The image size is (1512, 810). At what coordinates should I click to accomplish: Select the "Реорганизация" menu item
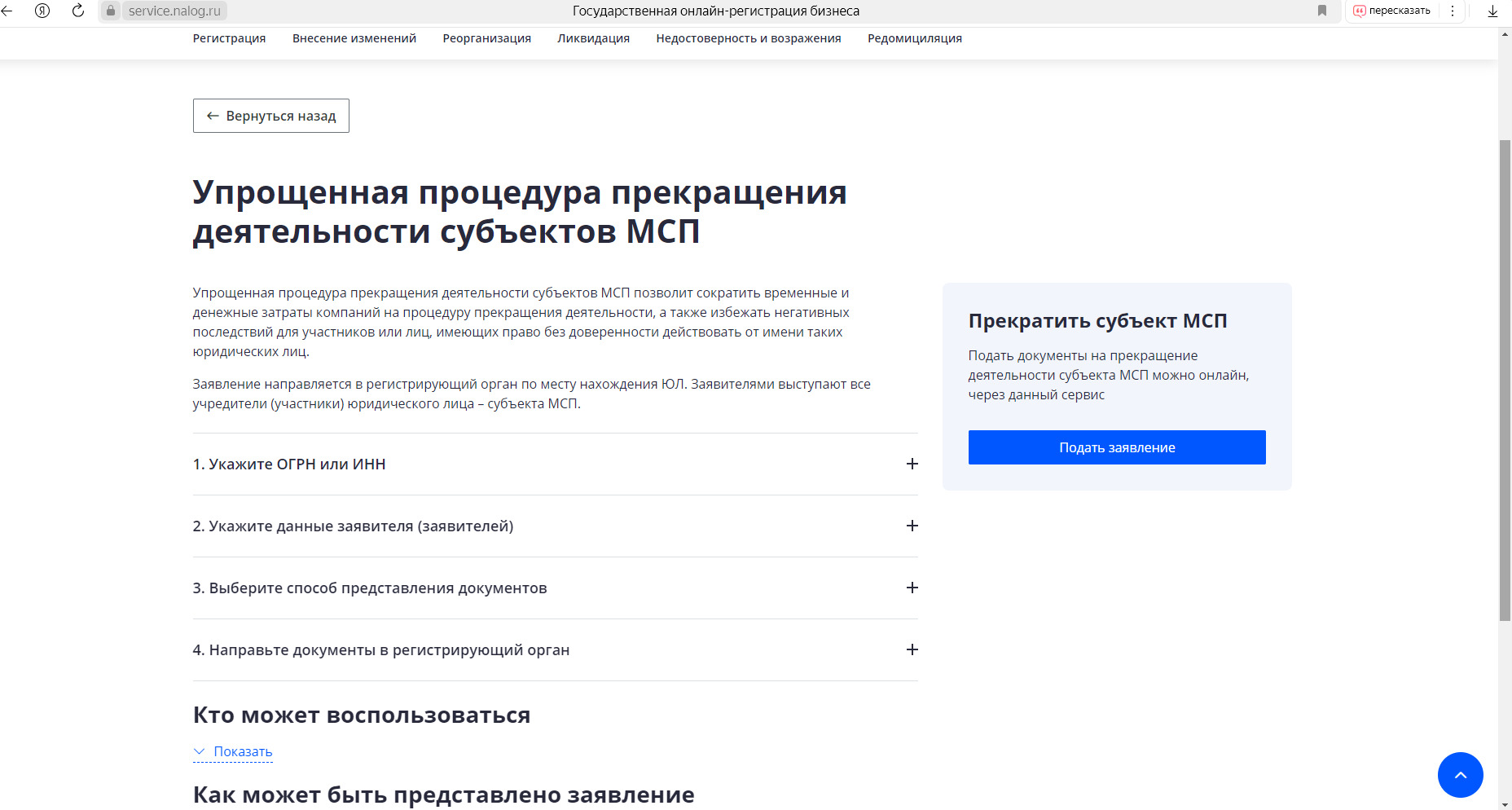tap(486, 37)
